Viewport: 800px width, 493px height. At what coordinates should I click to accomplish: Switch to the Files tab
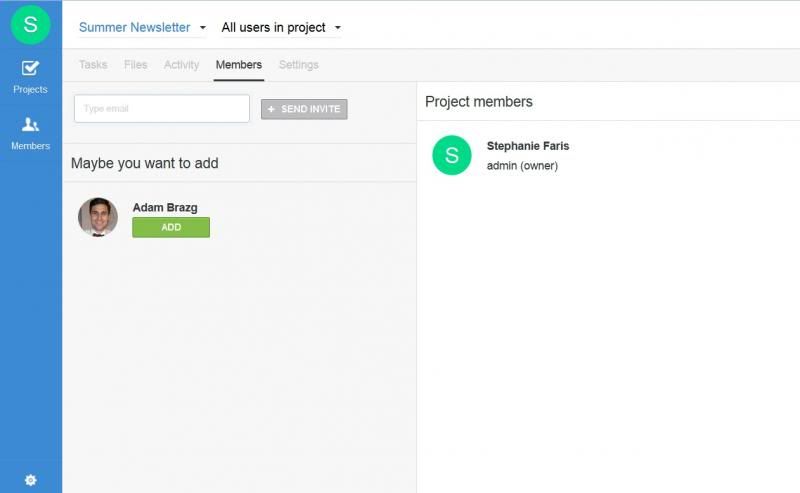coord(135,65)
